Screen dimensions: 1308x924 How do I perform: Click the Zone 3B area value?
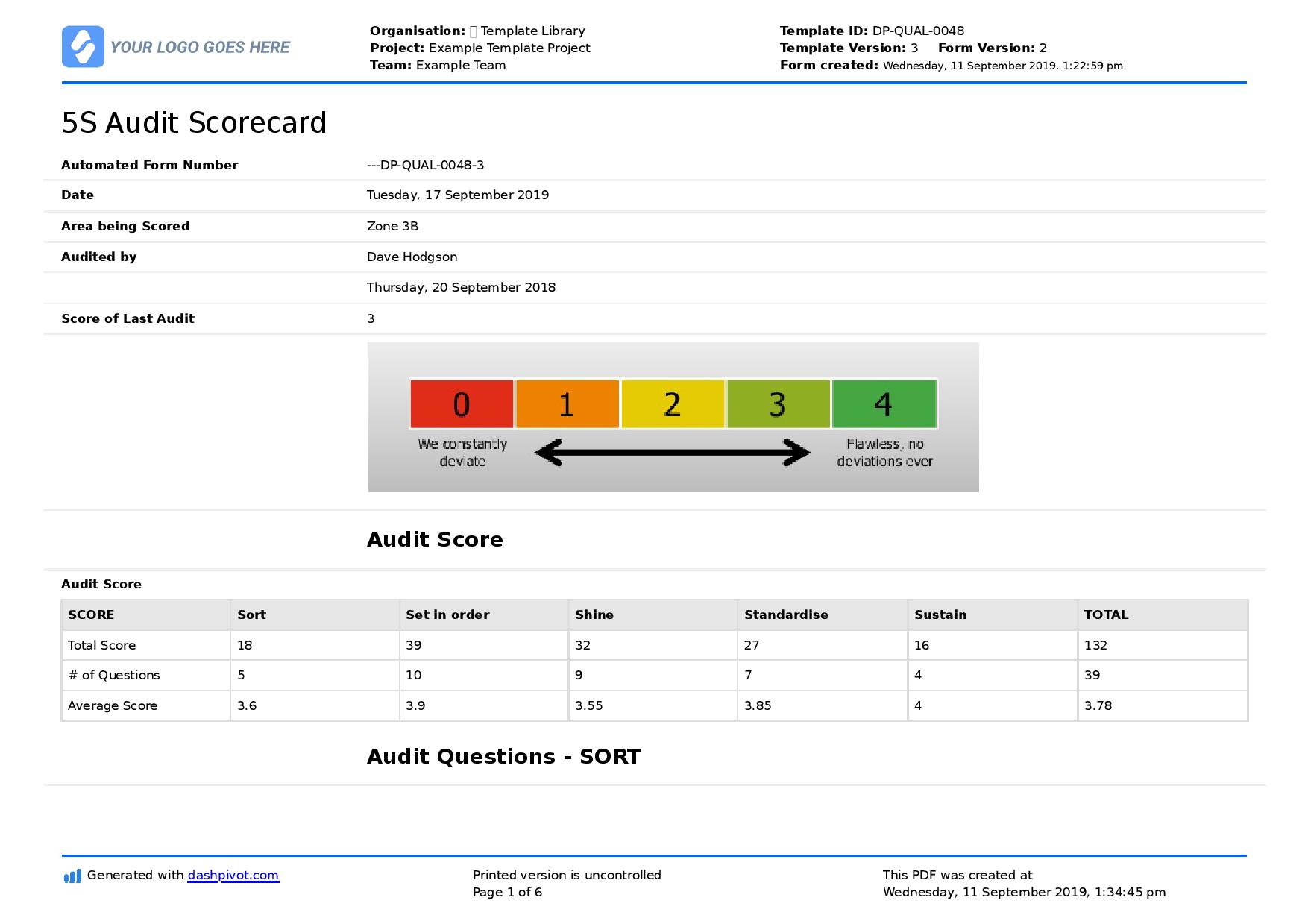392,226
